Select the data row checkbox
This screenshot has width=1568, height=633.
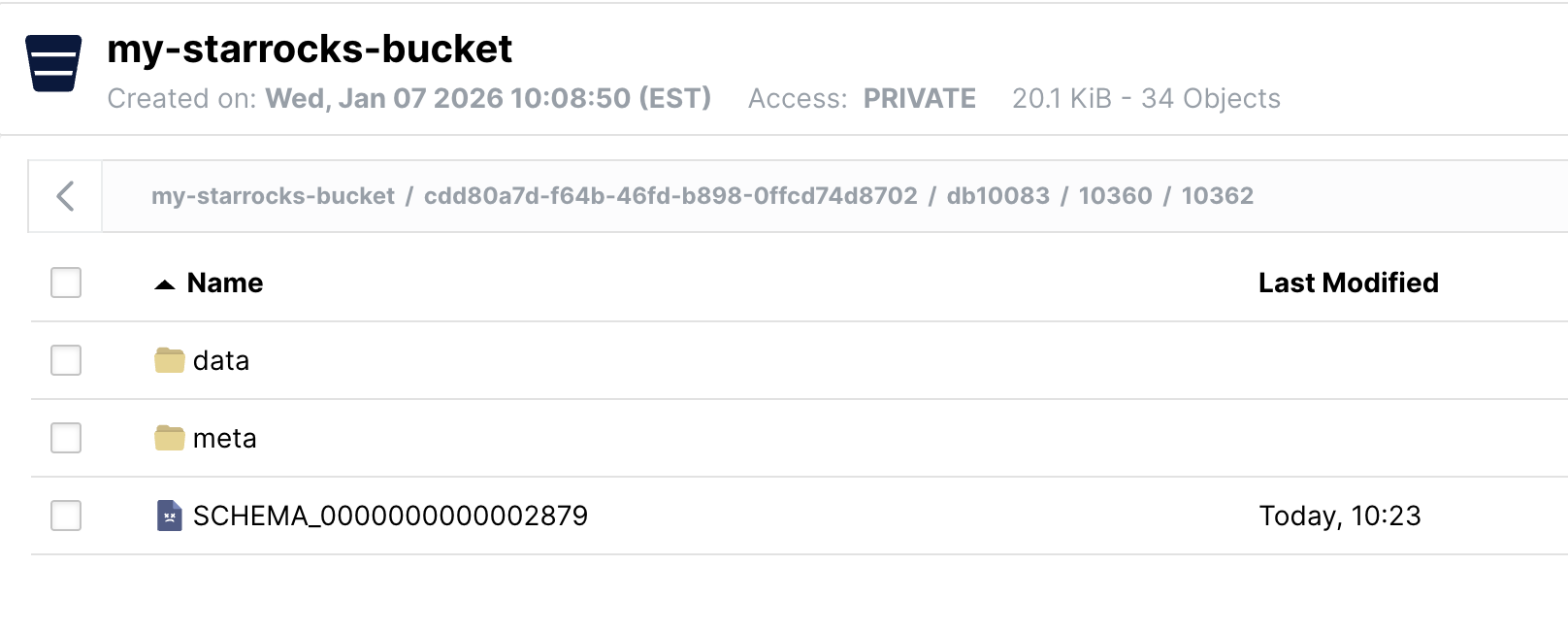65,359
